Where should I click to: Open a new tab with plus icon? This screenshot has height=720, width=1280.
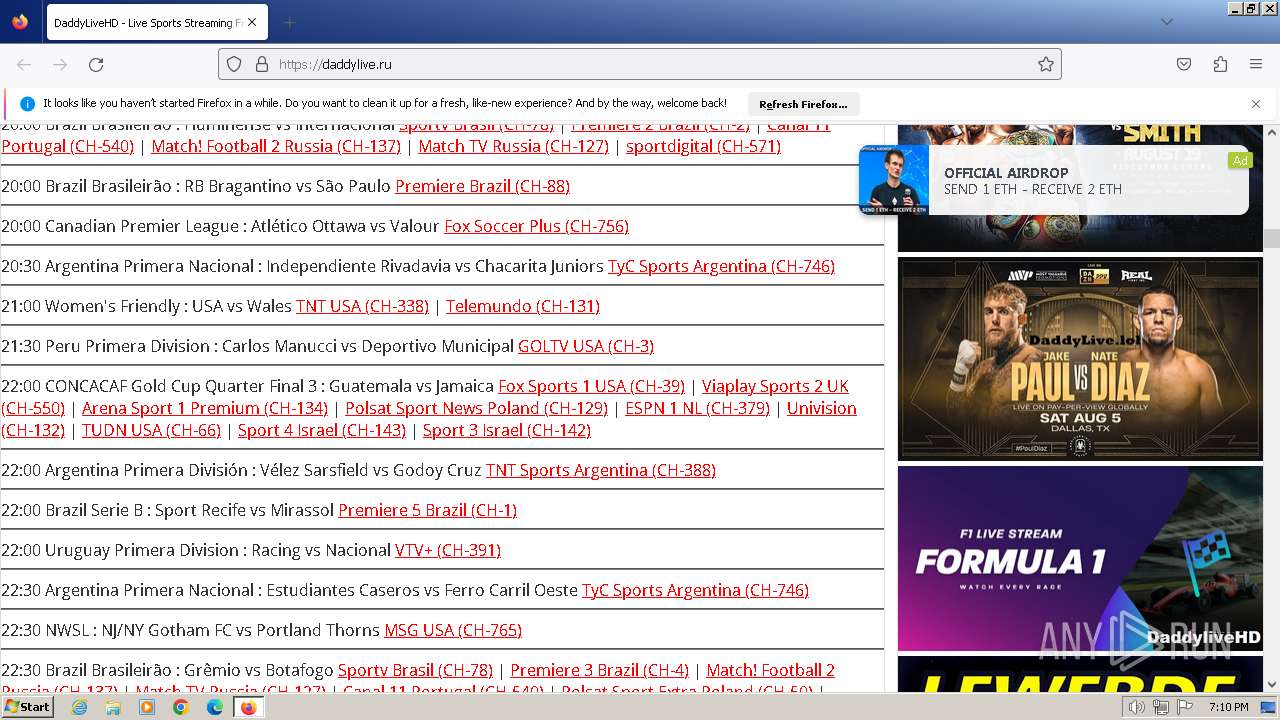(x=289, y=22)
